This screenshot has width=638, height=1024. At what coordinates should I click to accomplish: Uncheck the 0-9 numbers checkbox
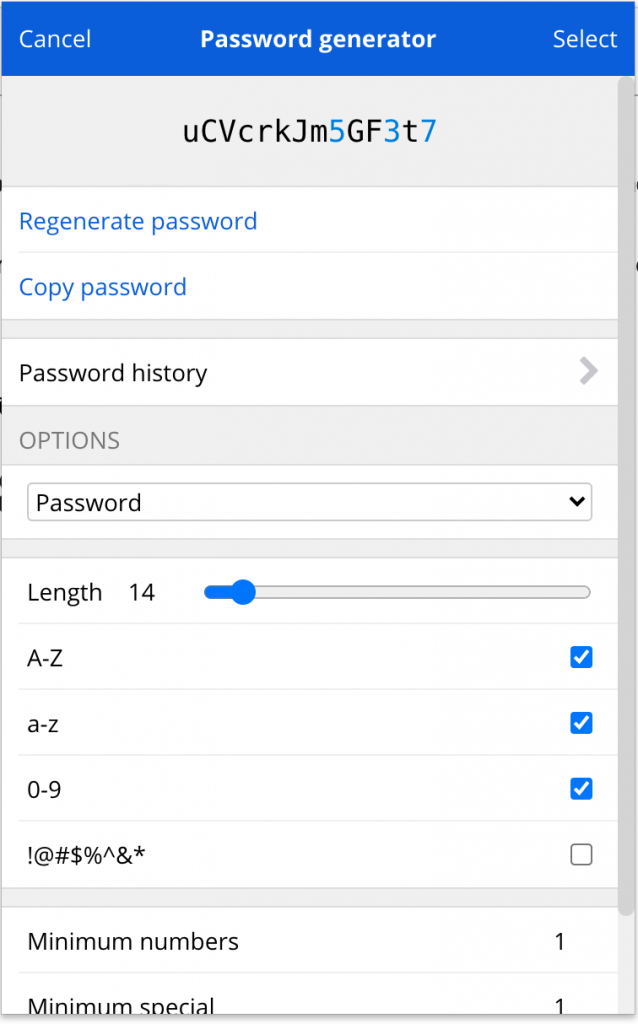click(x=581, y=789)
